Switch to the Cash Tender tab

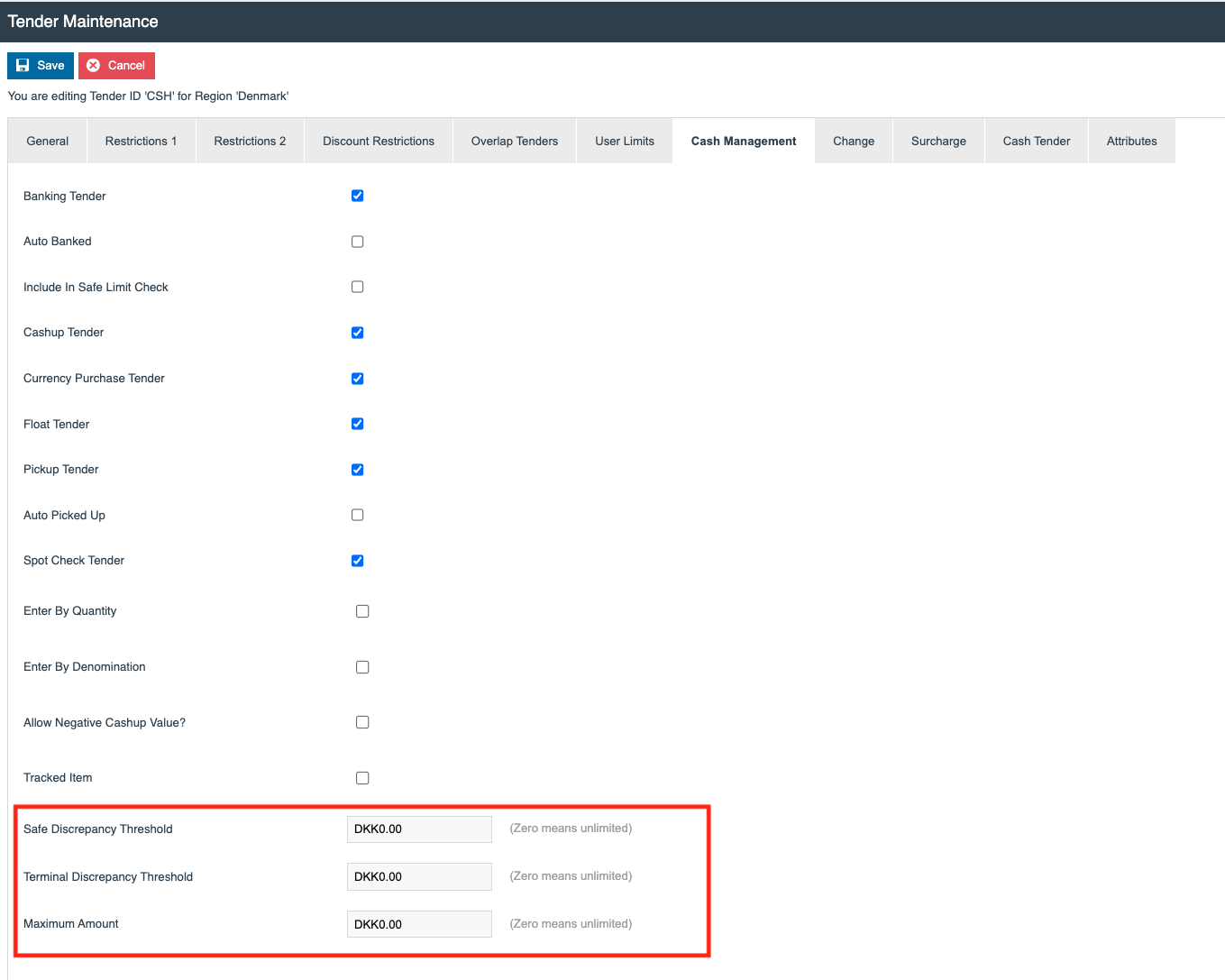coord(1037,142)
